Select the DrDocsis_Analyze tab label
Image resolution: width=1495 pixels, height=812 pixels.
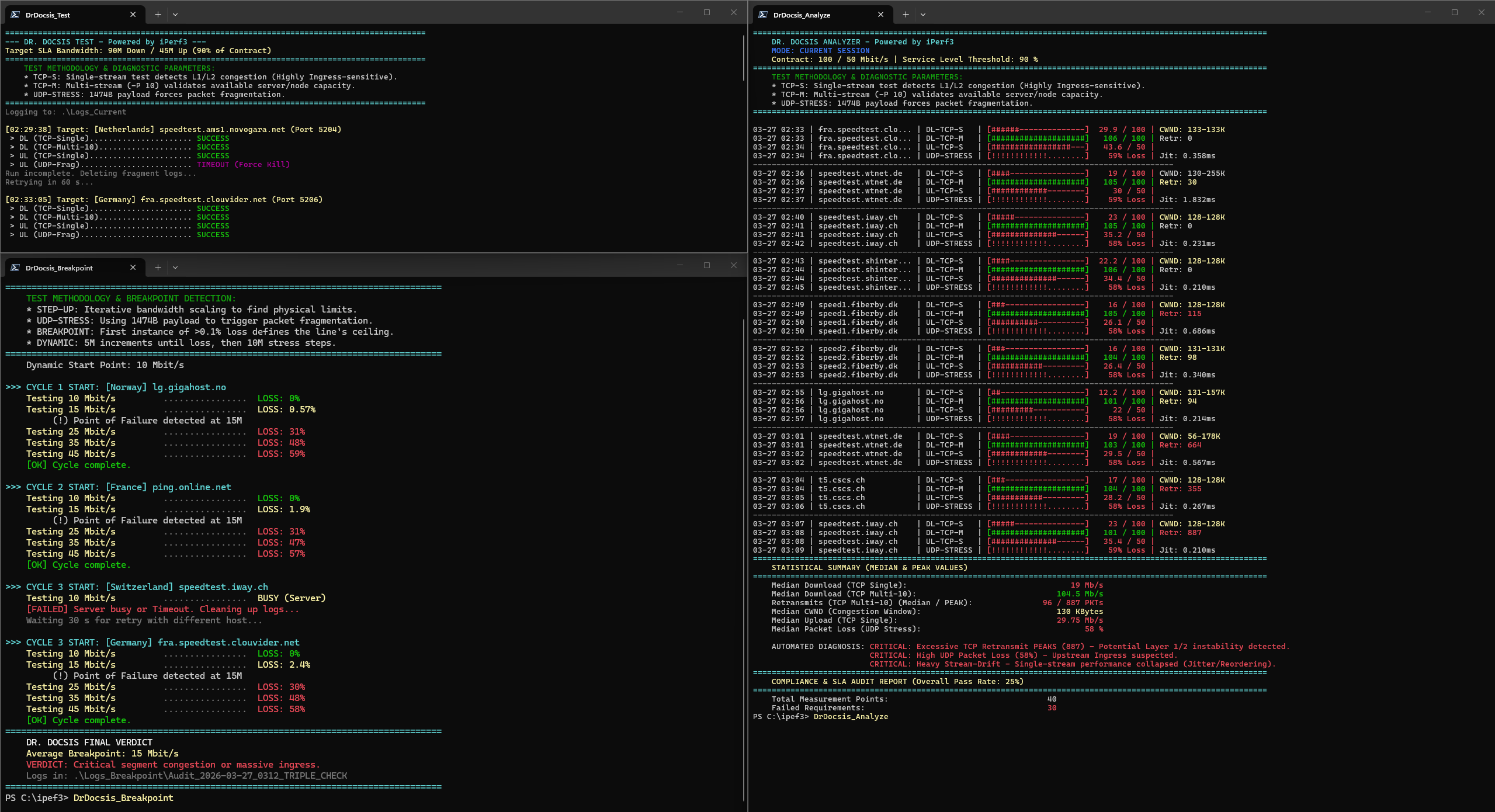pos(802,15)
